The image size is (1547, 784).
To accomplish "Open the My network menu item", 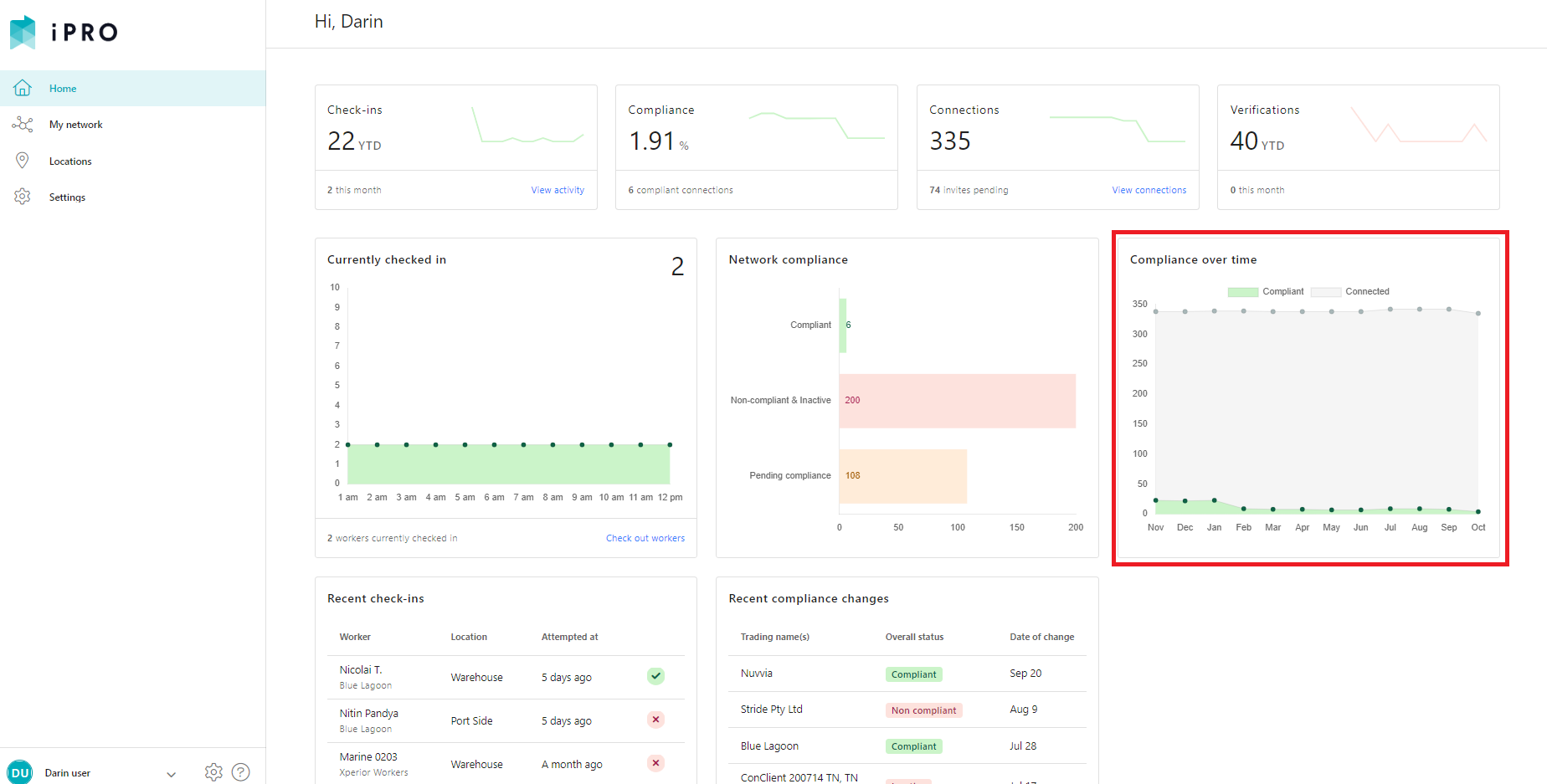I will 133,125.
